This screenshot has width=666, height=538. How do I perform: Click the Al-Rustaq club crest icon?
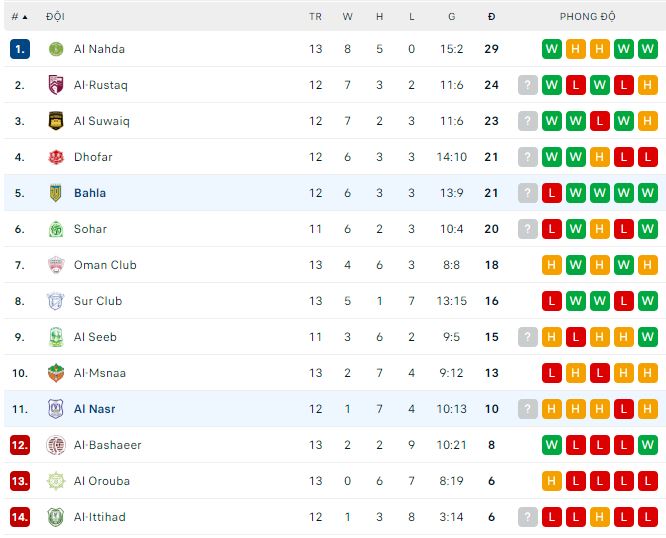click(56, 85)
